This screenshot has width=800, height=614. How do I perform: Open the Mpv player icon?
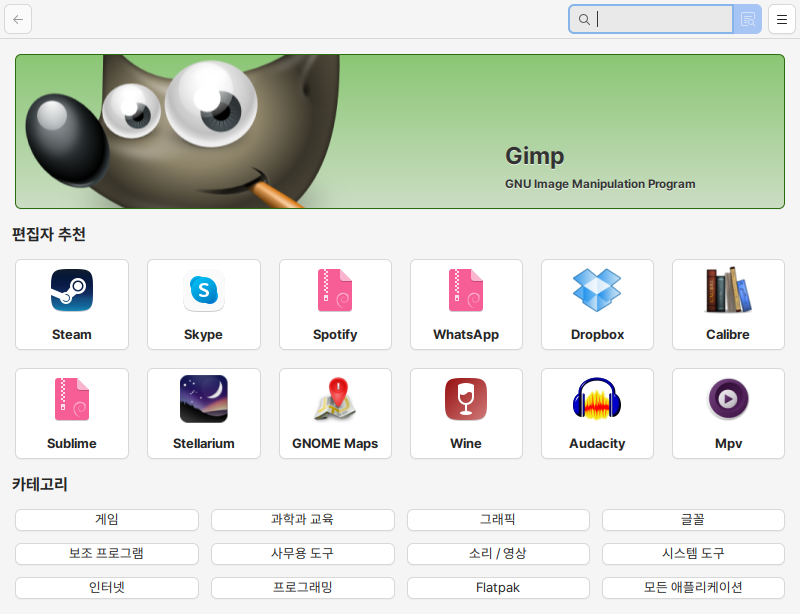728,400
